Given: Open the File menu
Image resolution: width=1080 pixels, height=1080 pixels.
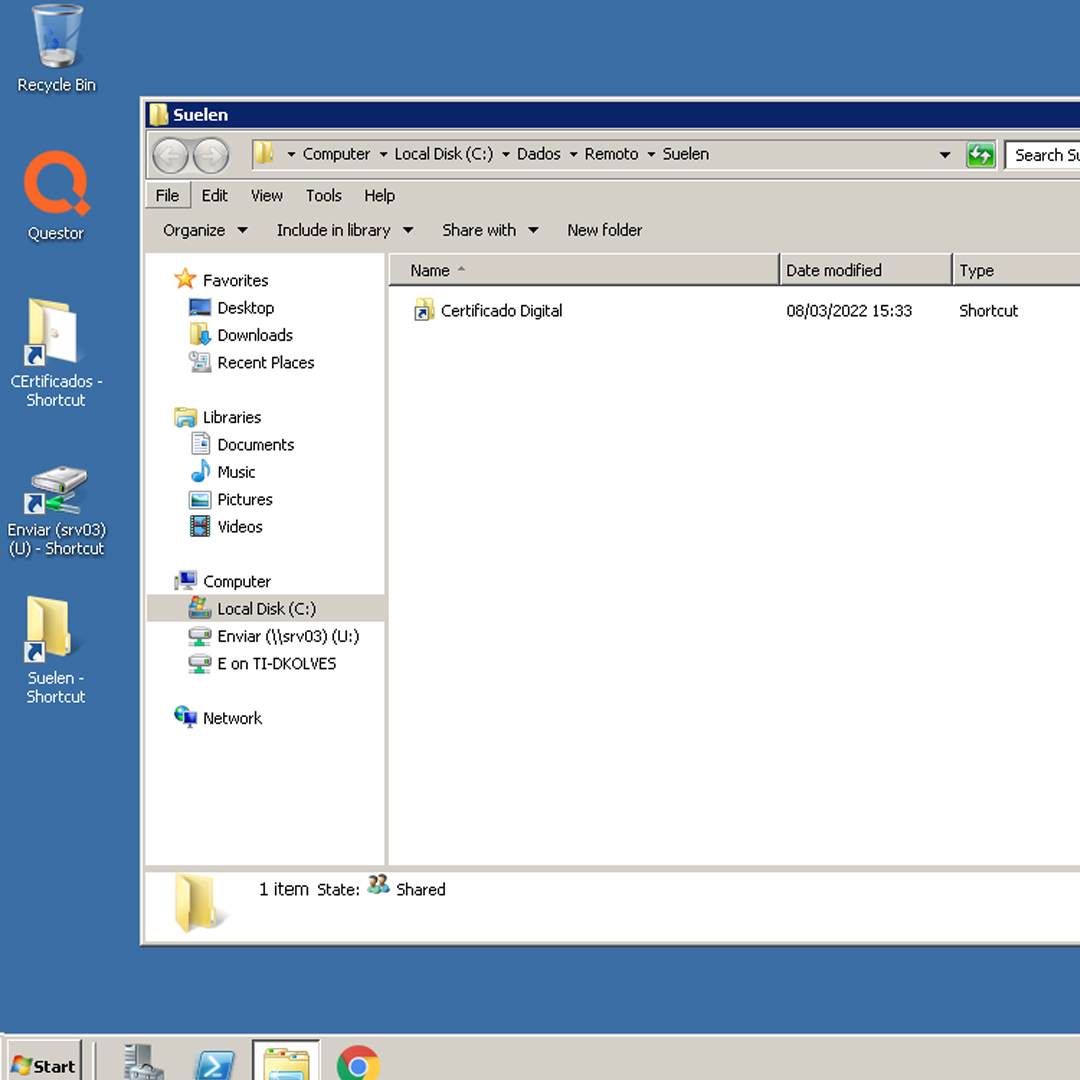Looking at the screenshot, I should point(167,196).
